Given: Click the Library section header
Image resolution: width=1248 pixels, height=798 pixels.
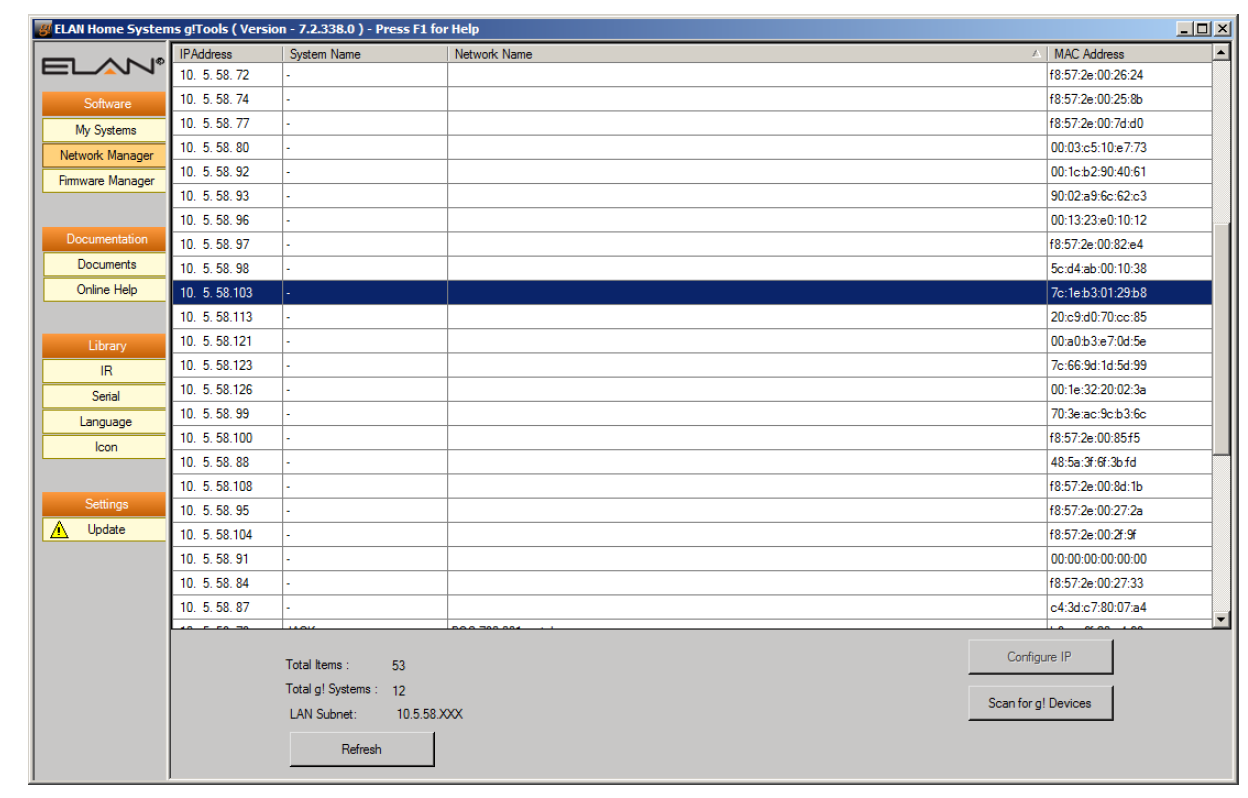Looking at the screenshot, I should (x=104, y=344).
